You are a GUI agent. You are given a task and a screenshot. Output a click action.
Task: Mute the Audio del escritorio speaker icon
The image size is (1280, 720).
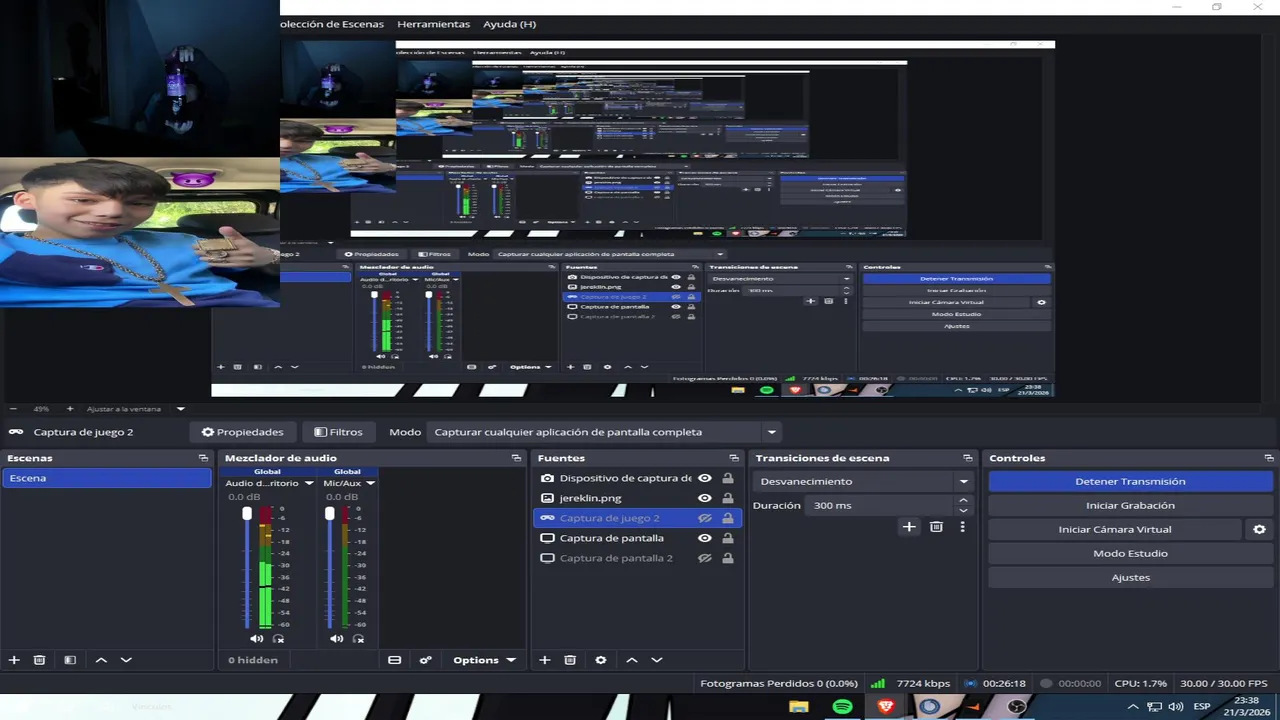[x=257, y=639]
